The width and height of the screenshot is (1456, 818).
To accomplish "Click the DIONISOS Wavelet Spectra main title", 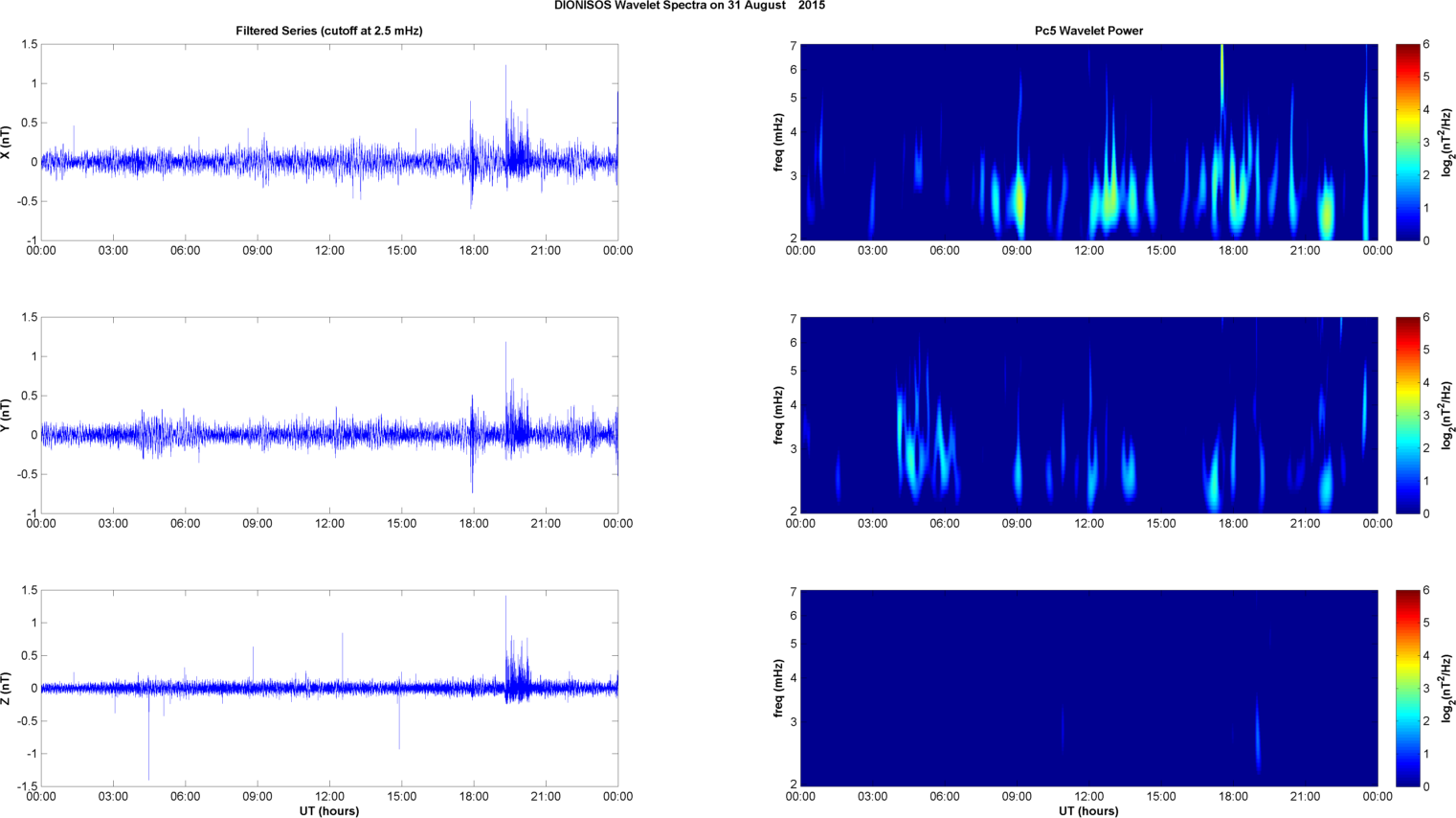I will click(689, 6).
